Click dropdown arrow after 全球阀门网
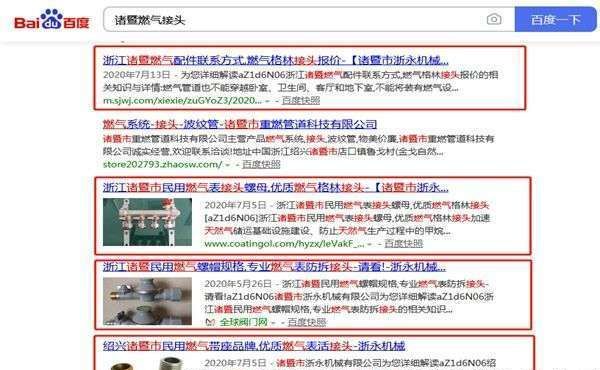600x370 pixels. pos(273,323)
